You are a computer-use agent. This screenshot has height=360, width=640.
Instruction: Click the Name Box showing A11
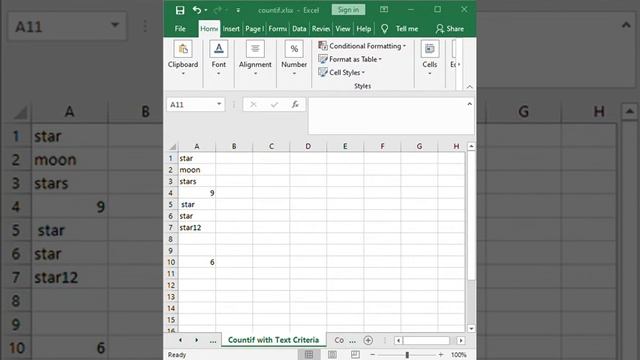click(191, 104)
